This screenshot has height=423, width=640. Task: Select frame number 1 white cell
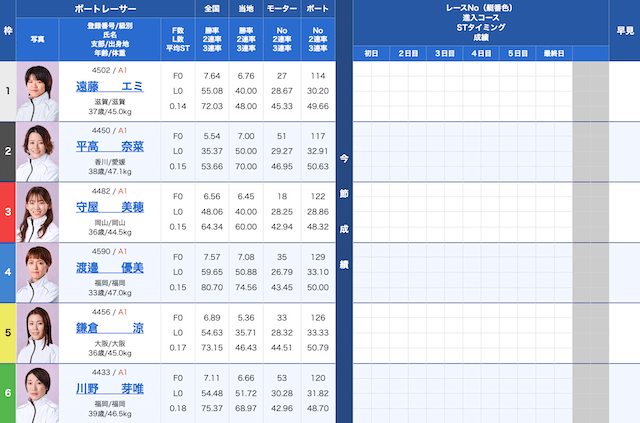pos(8,91)
